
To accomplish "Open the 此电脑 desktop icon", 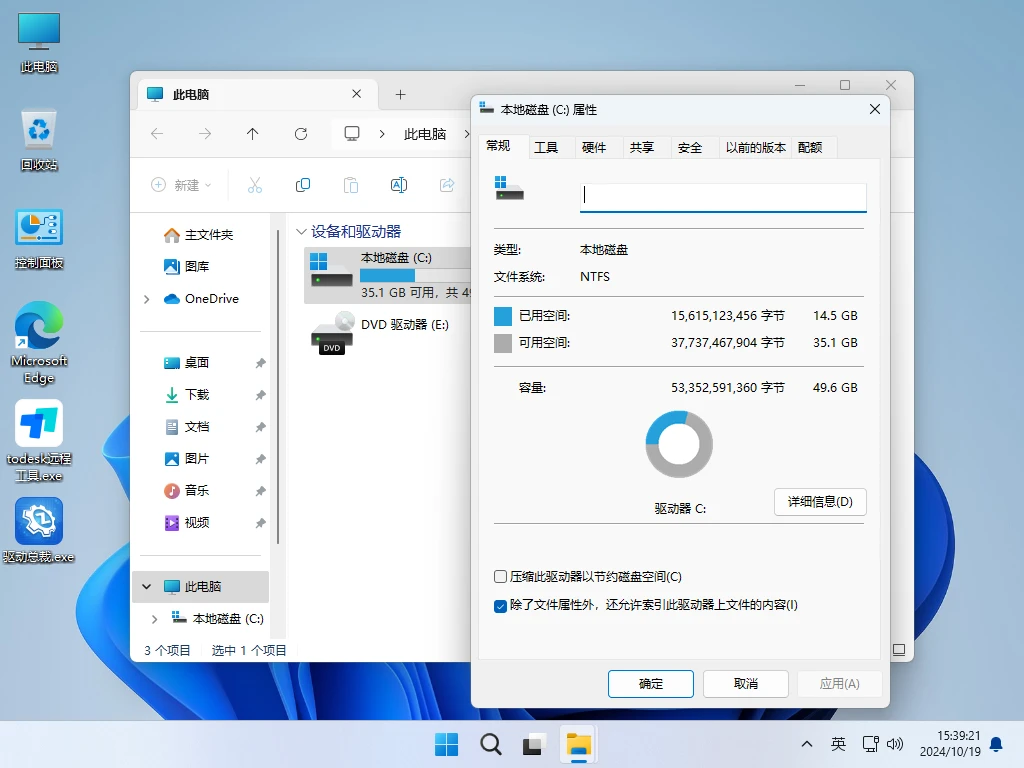I will tap(39, 42).
